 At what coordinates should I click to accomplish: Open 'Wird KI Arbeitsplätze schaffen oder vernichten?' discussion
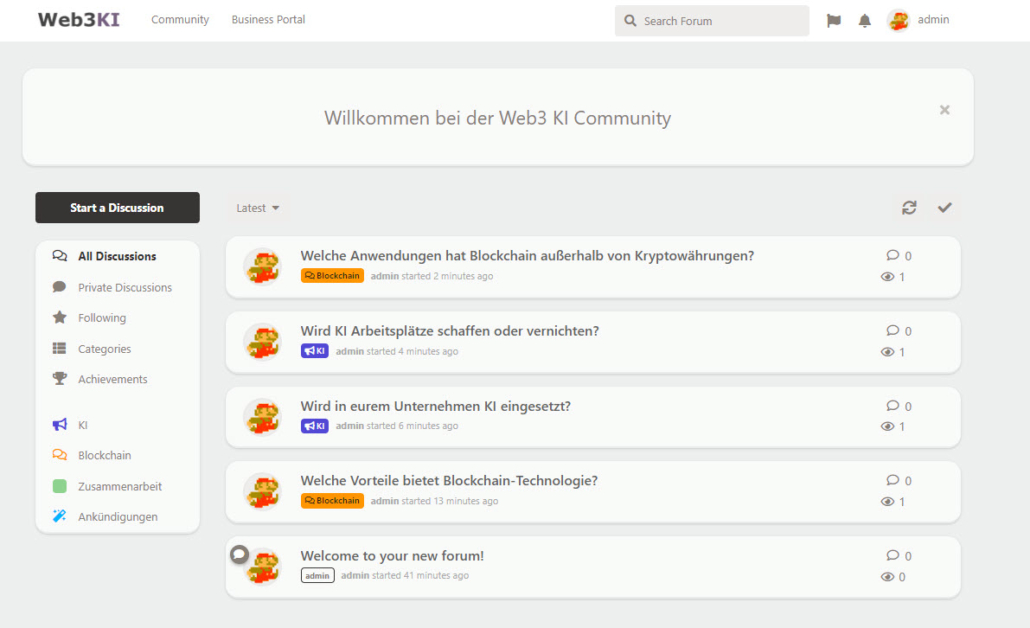(449, 330)
